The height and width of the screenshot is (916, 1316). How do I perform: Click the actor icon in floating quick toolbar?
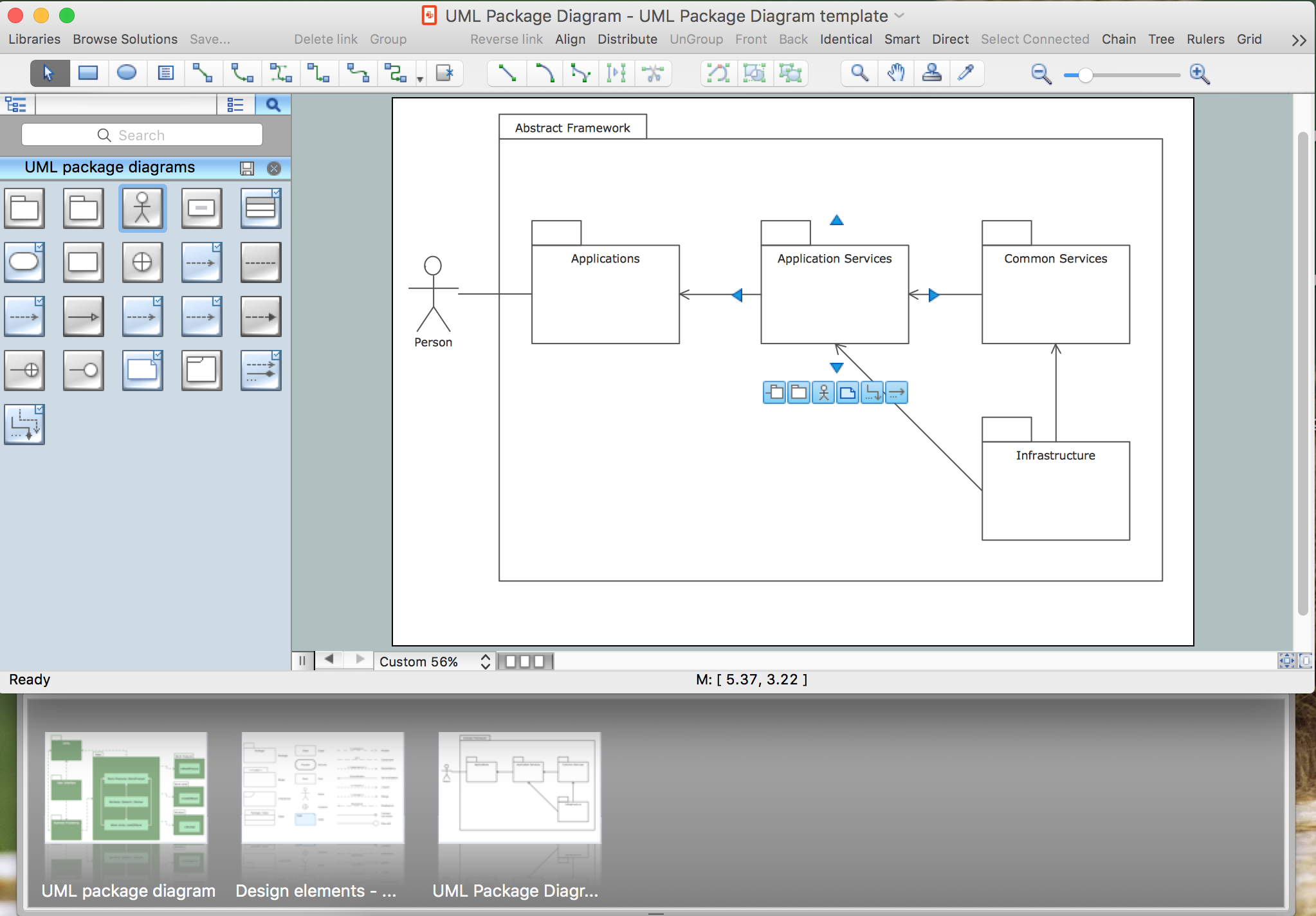coord(823,392)
